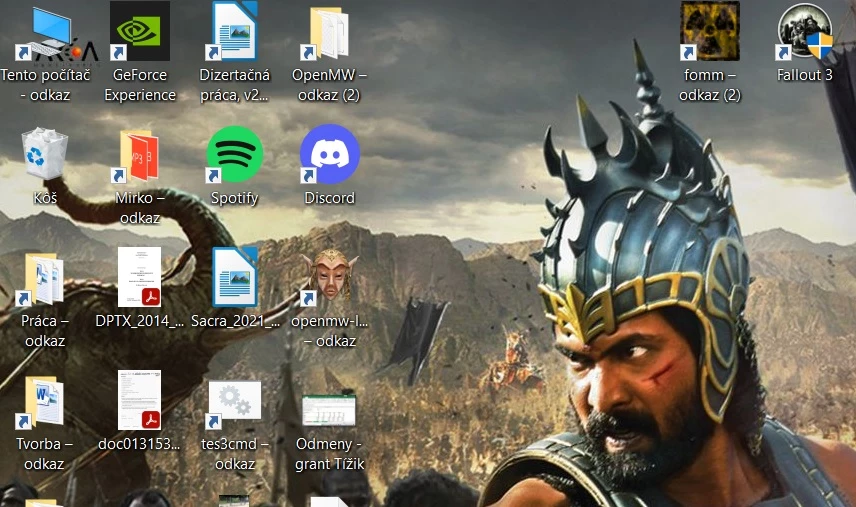856x507 pixels.
Task: Select the Práca – odkaz folder icon
Action: [41, 279]
